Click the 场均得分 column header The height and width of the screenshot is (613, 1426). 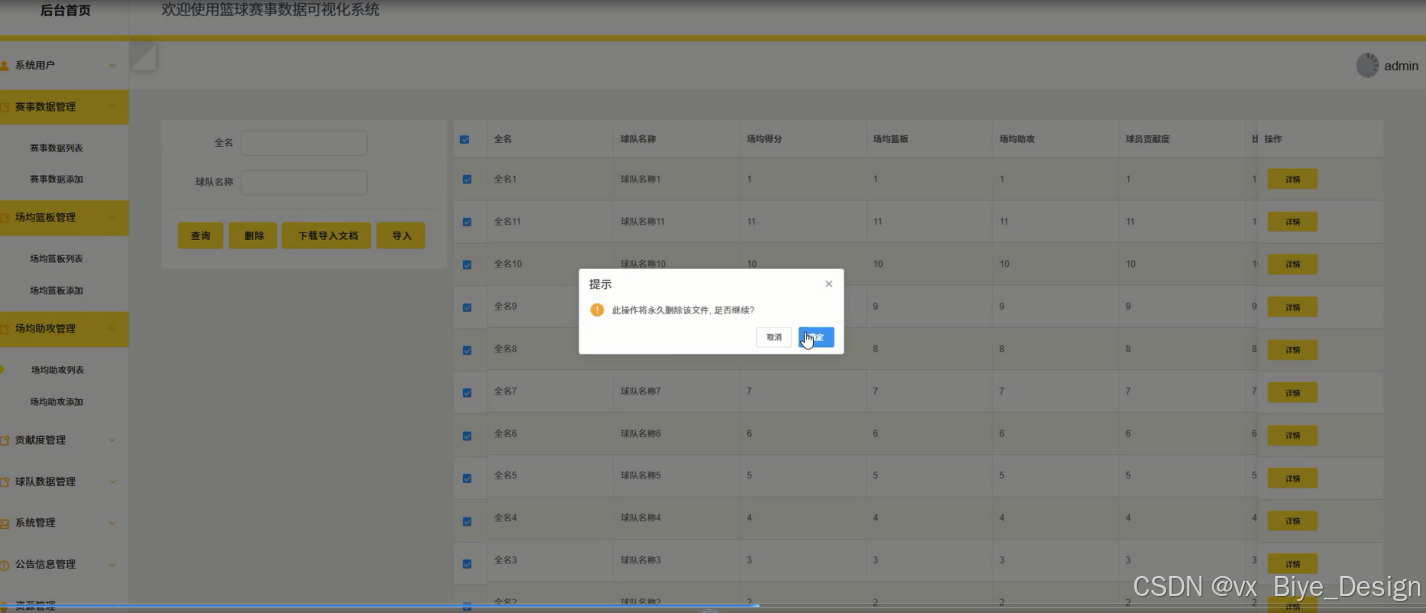(x=764, y=139)
